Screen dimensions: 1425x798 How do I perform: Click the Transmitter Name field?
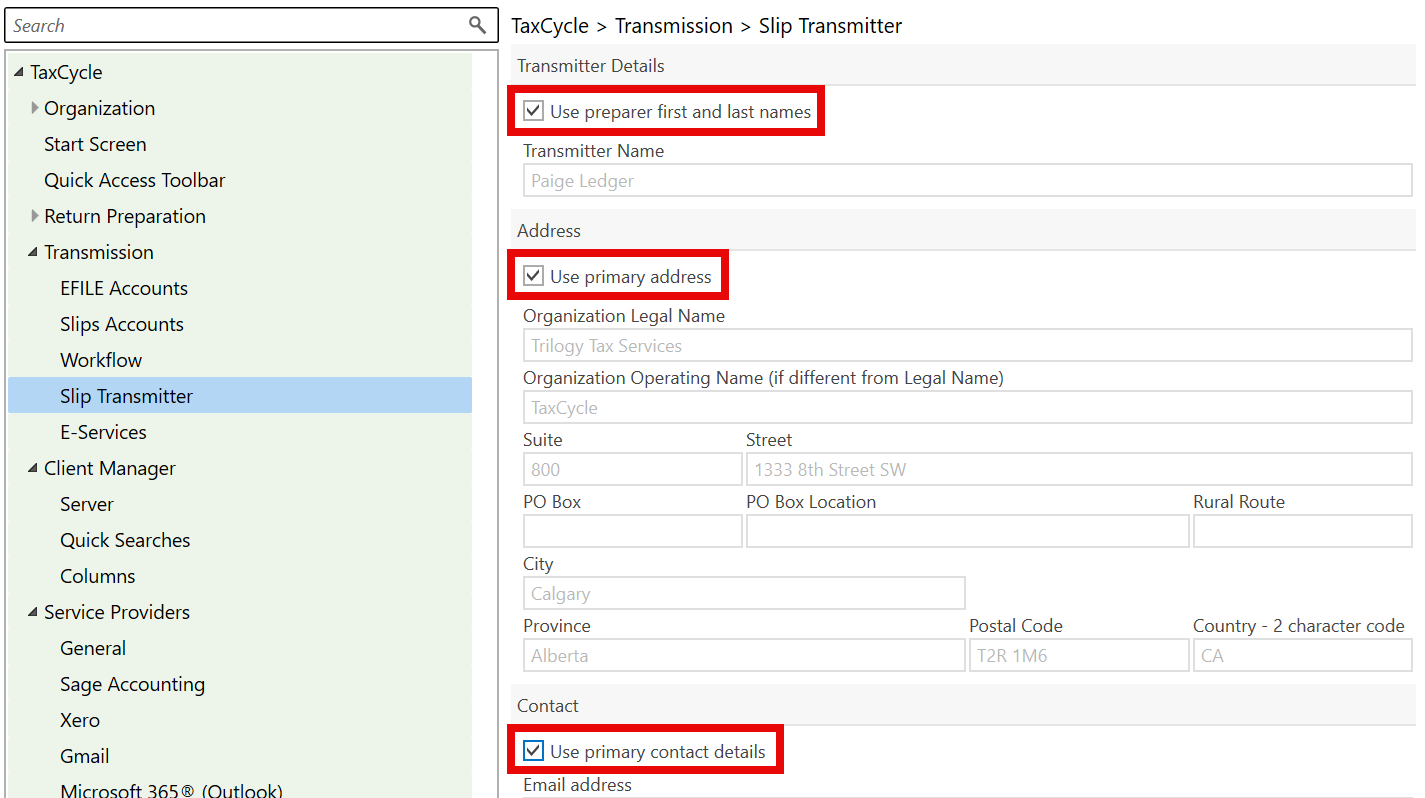967,181
